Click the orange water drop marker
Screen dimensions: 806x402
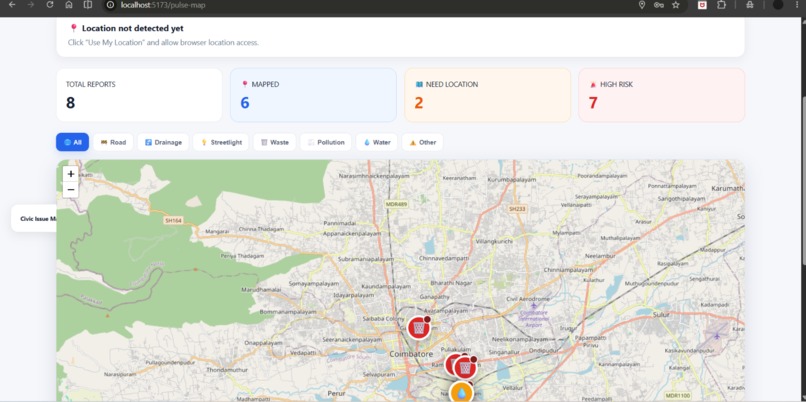(x=462, y=393)
